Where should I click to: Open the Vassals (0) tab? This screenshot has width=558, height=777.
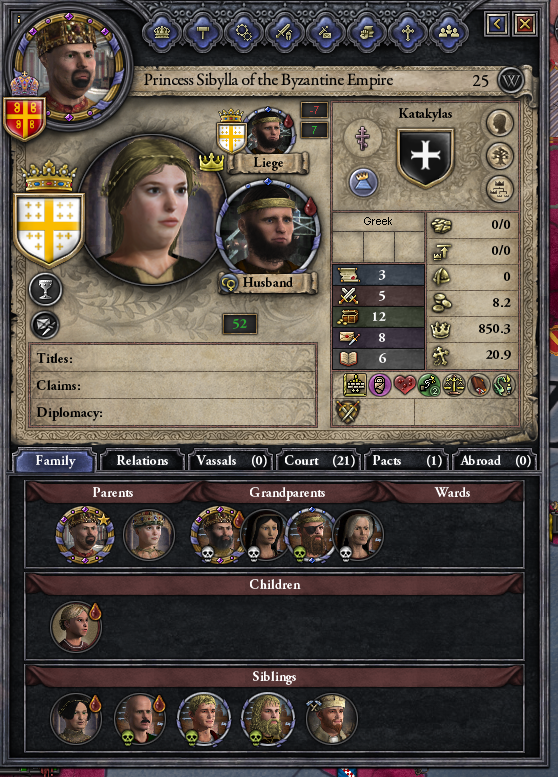pos(231,461)
